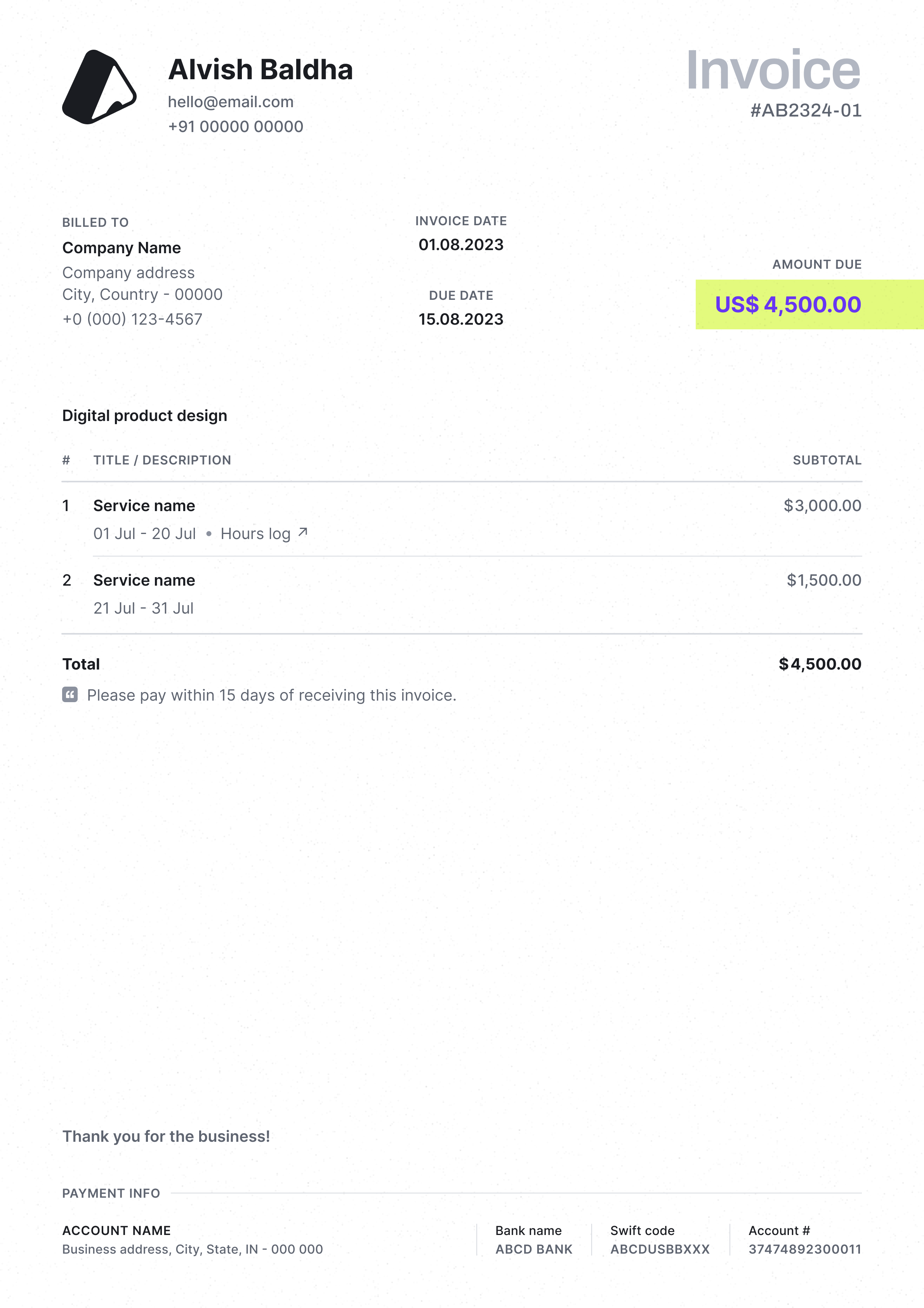Click the Swift code ABCDUSBBXXX

tap(660, 1249)
